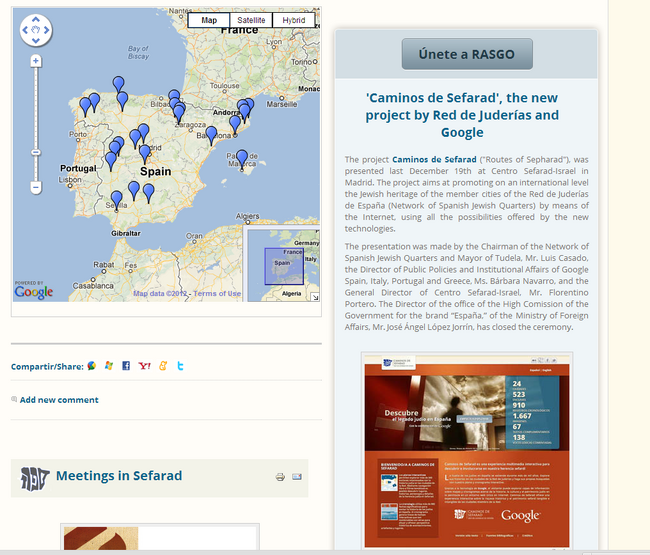Share via the Windows Live icon
The image size is (650, 555).
(109, 366)
